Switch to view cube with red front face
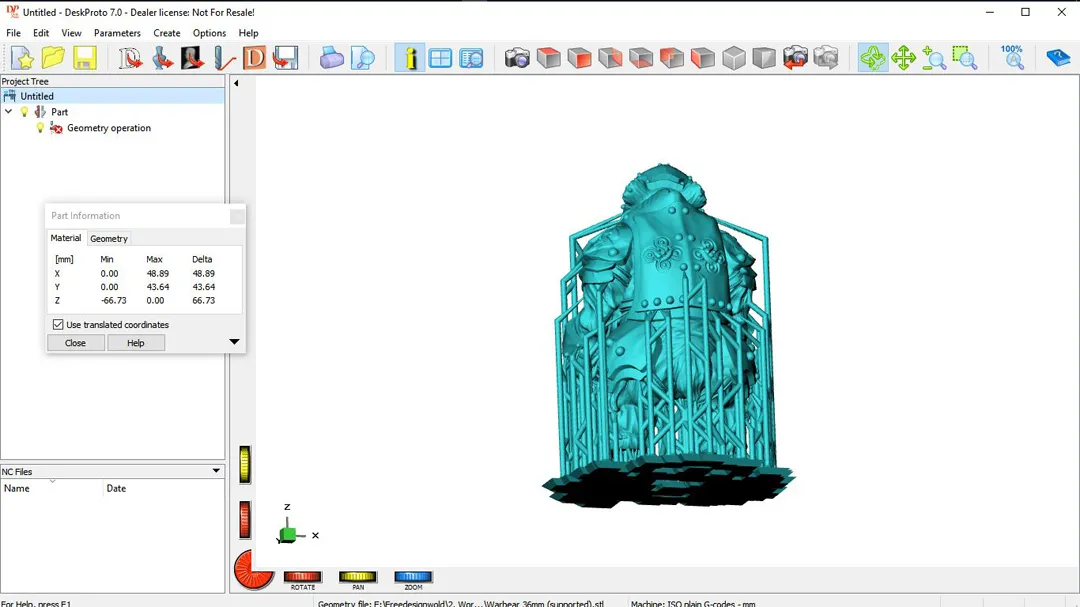The height and width of the screenshot is (607, 1080). pos(579,58)
